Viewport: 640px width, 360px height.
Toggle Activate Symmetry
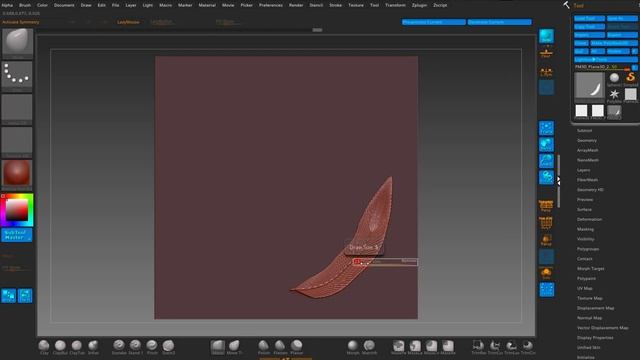pos(21,22)
